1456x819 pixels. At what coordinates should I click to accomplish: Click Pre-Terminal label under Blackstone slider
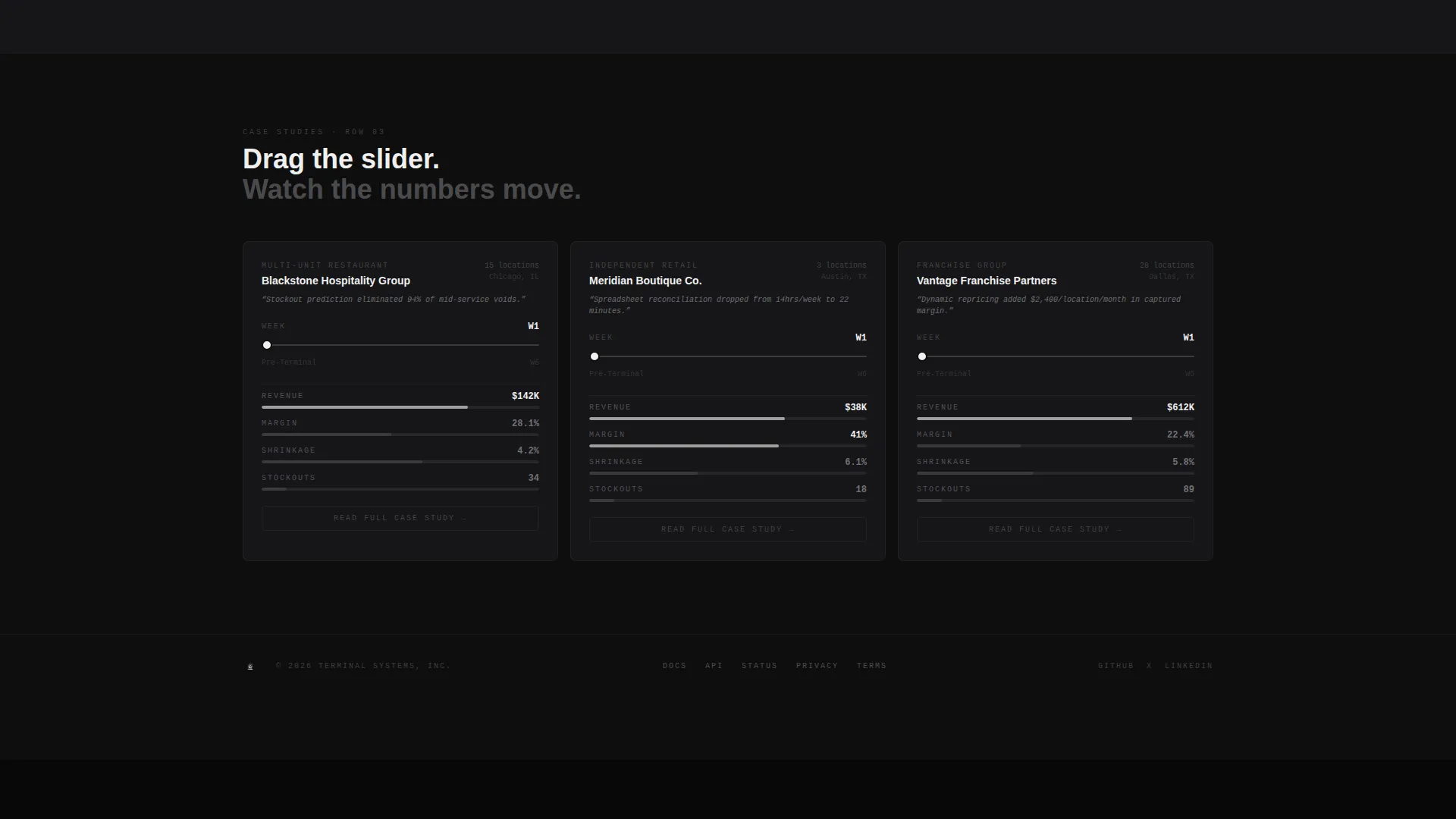289,362
